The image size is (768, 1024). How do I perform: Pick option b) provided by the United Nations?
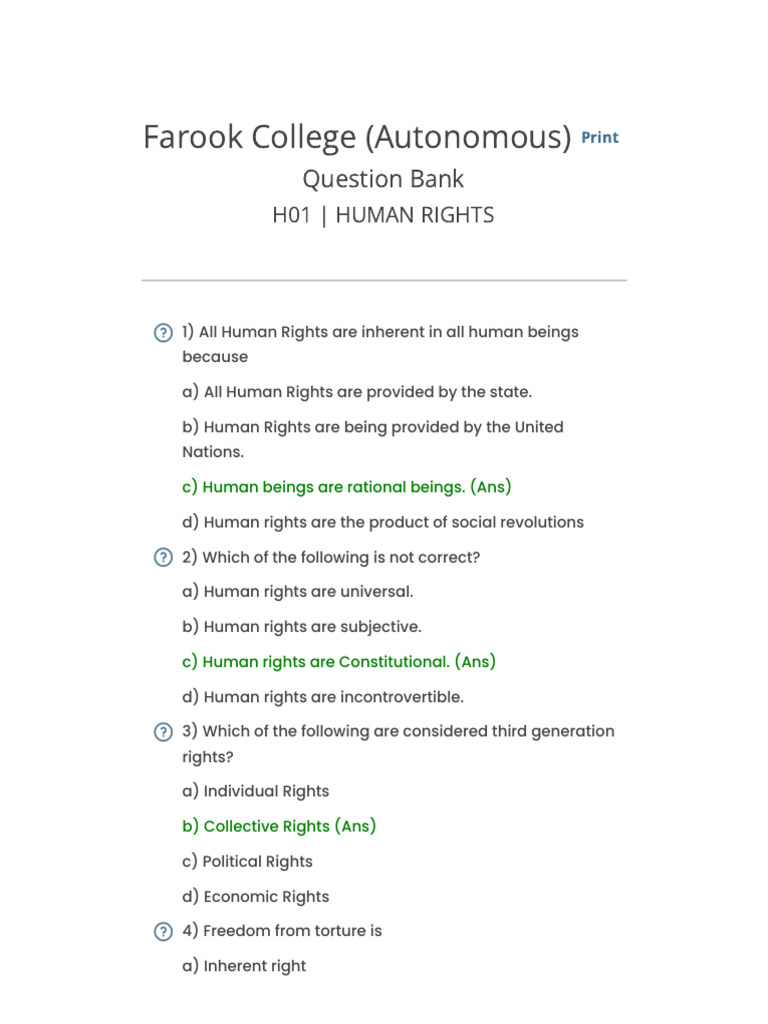pos(372,427)
